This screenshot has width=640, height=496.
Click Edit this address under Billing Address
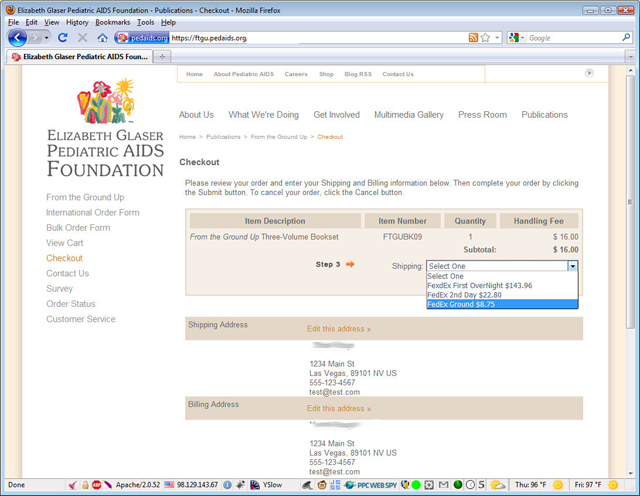(338, 409)
